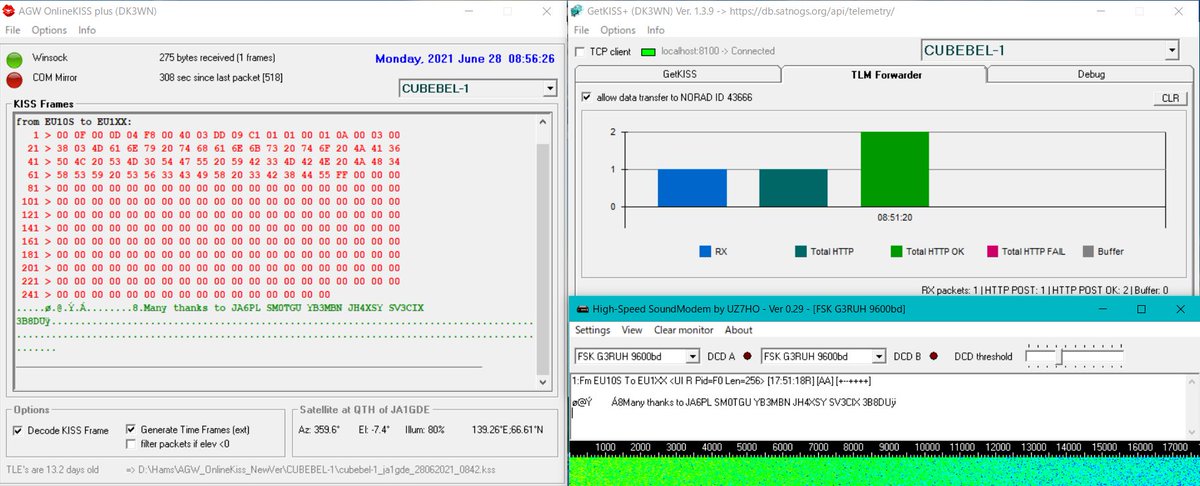Click 'localhost:8100 -> Connected' text
This screenshot has height=486, width=1200.
[716, 50]
